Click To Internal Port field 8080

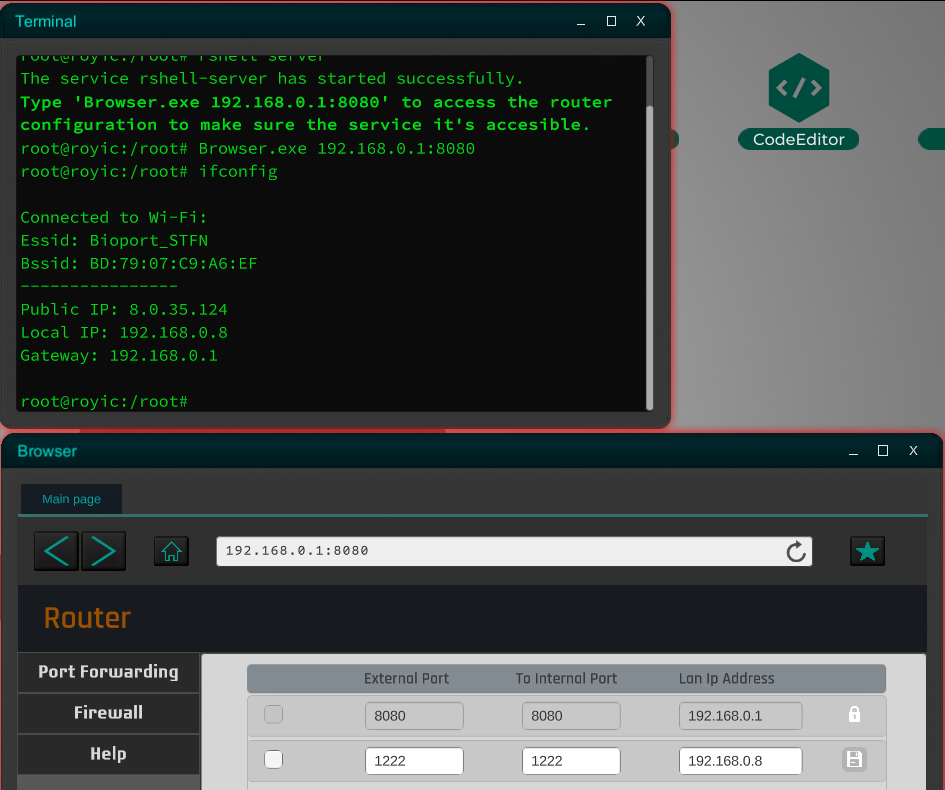coord(571,716)
